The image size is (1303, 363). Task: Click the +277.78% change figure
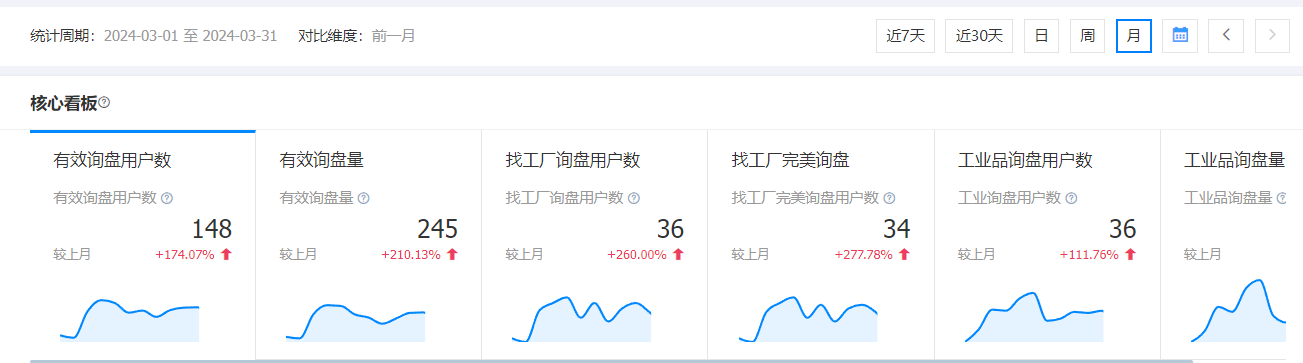click(x=864, y=254)
